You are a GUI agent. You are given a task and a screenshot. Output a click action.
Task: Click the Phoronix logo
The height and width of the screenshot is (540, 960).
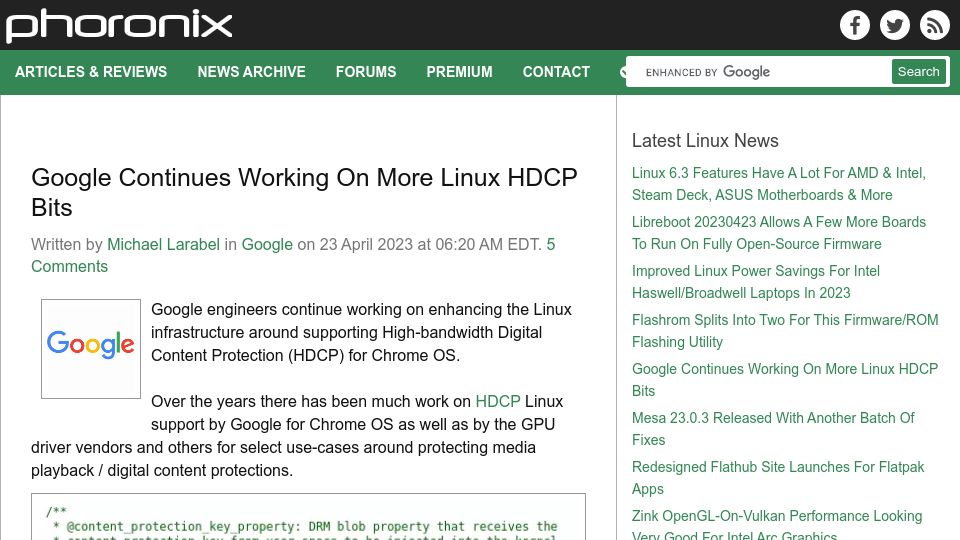pyautogui.click(x=119, y=26)
